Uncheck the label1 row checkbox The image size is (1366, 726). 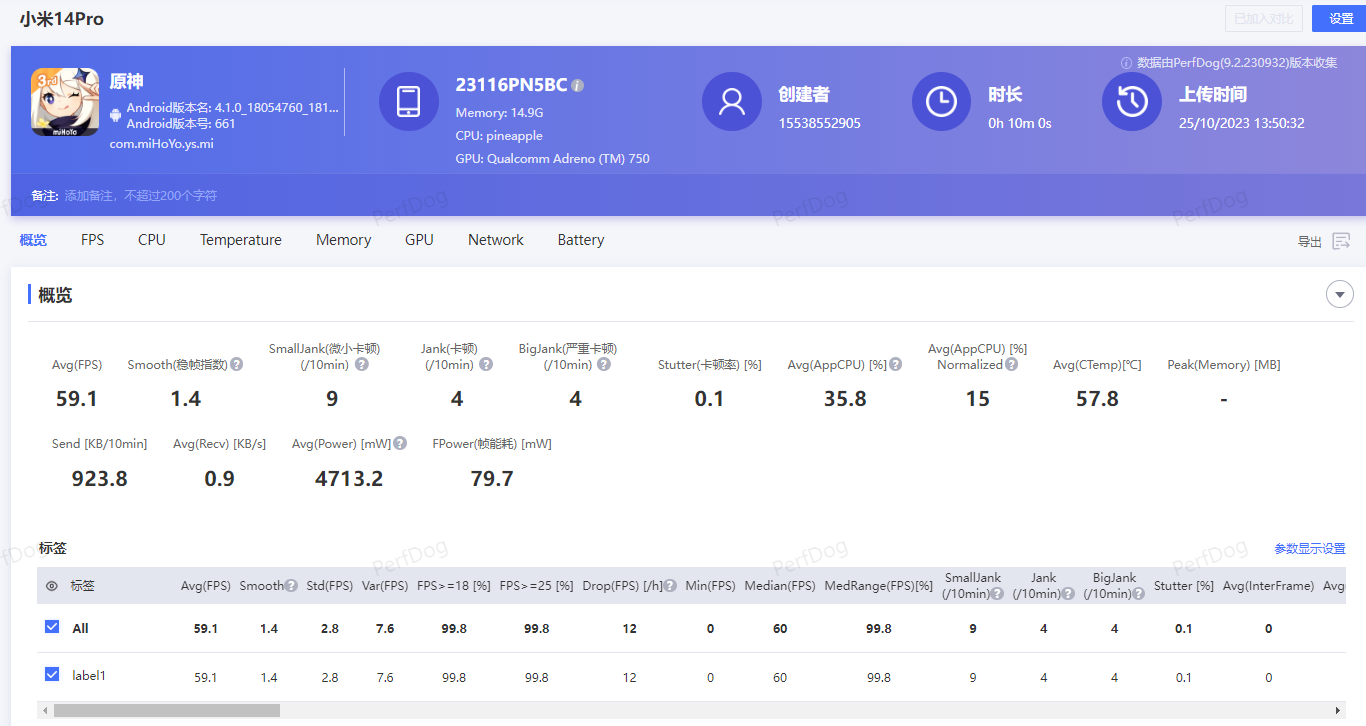(52, 675)
